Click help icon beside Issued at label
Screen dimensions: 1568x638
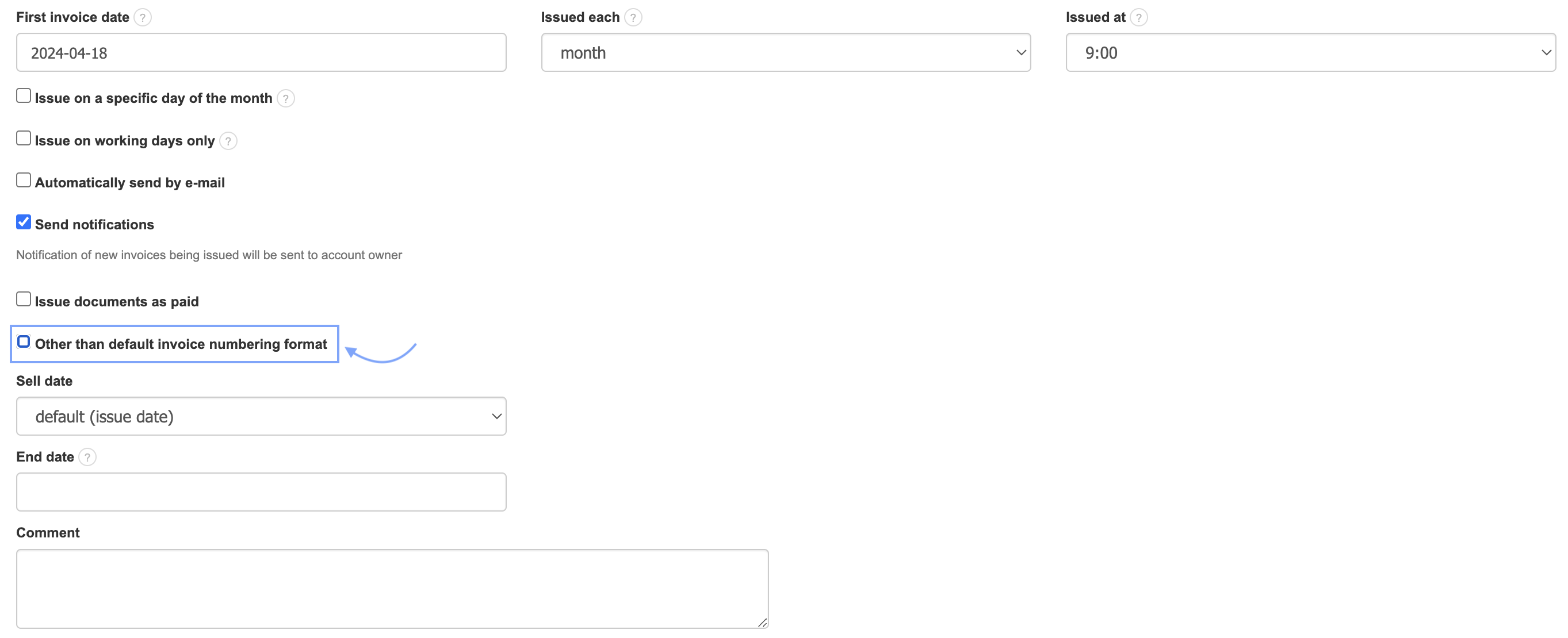1138,17
